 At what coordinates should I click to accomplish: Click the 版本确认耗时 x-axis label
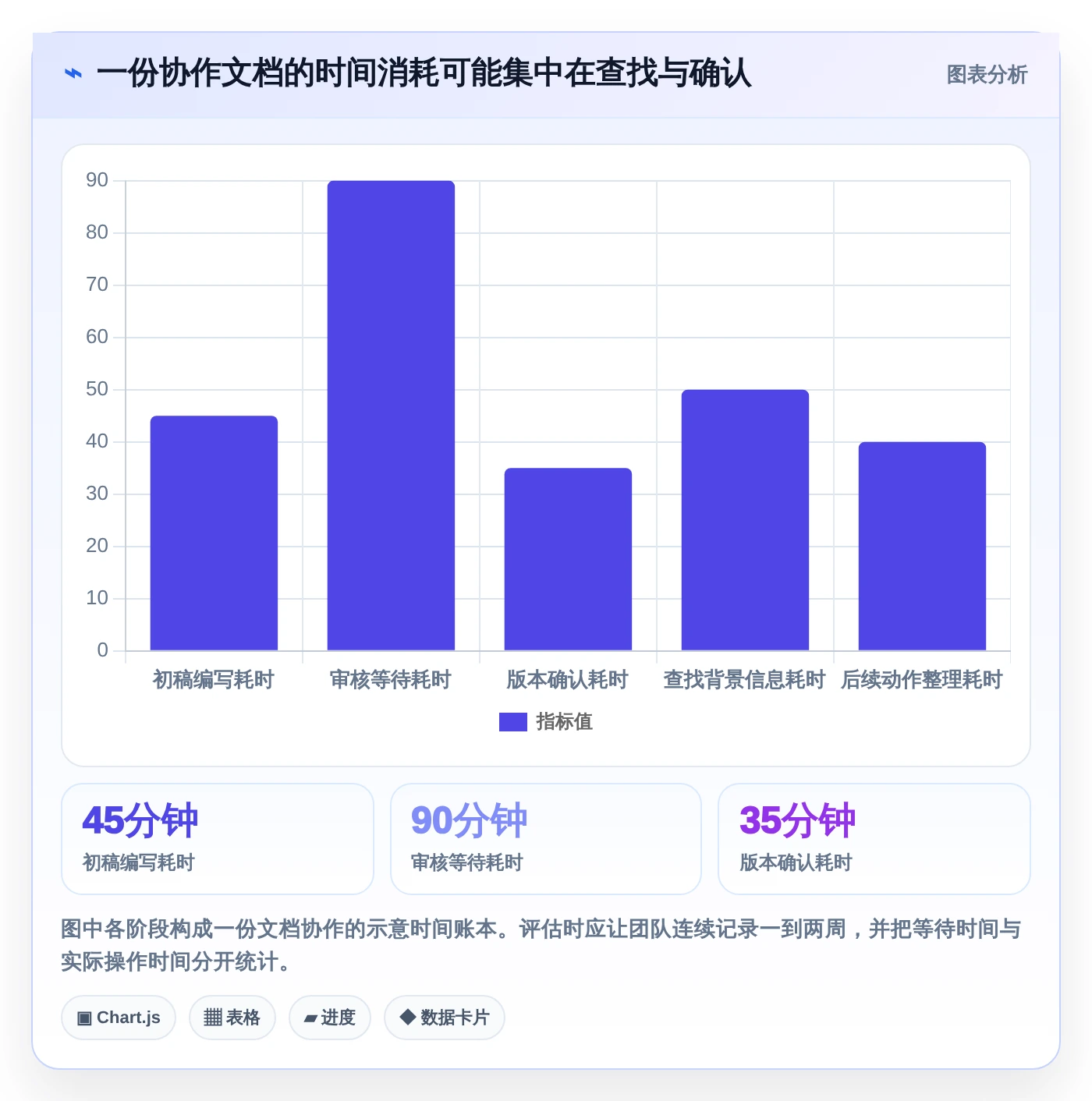(x=568, y=680)
